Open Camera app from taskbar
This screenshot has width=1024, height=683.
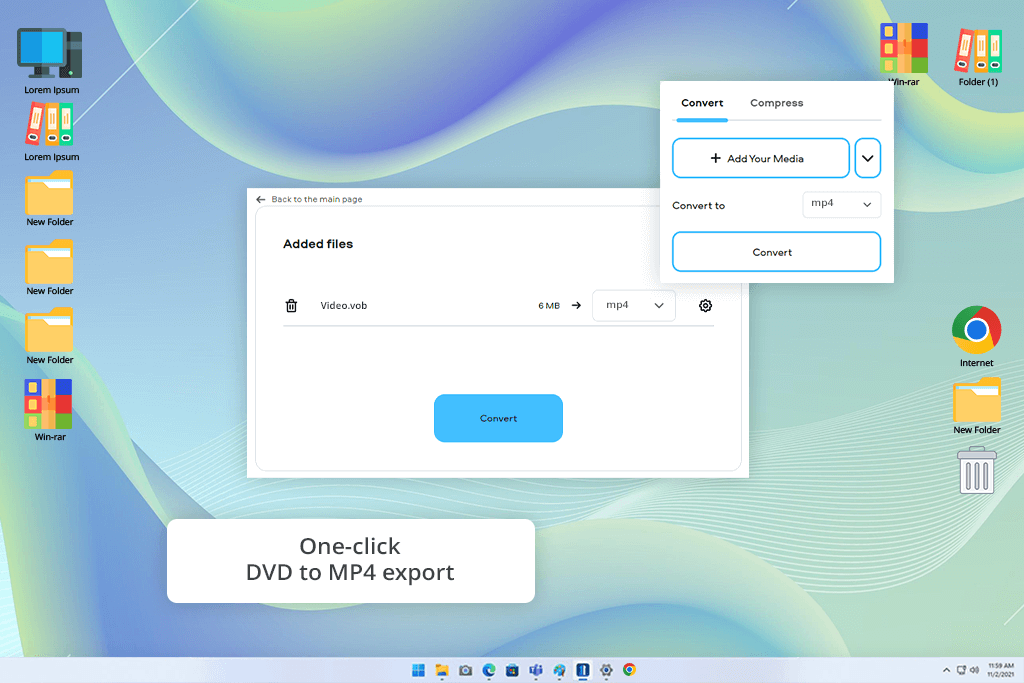pos(466,670)
